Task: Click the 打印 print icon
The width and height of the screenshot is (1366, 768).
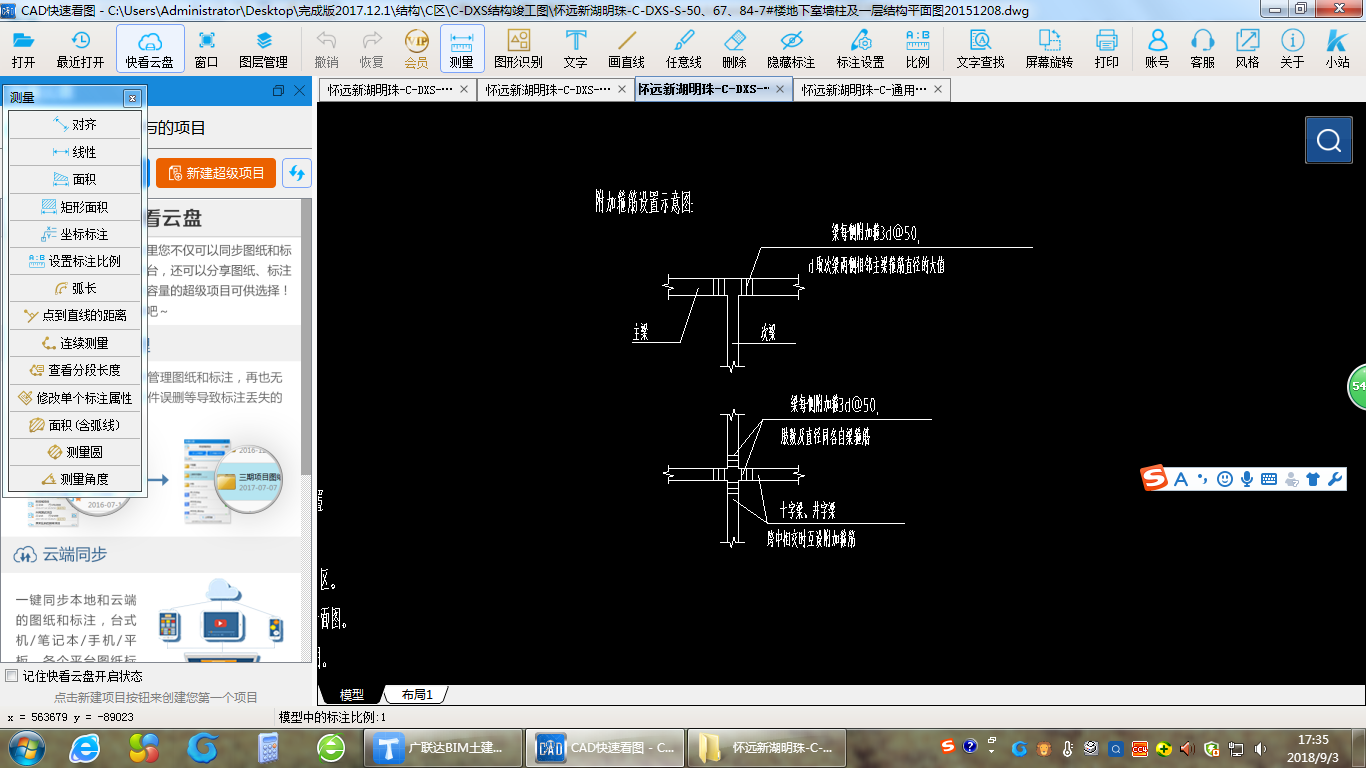Action: (1106, 49)
